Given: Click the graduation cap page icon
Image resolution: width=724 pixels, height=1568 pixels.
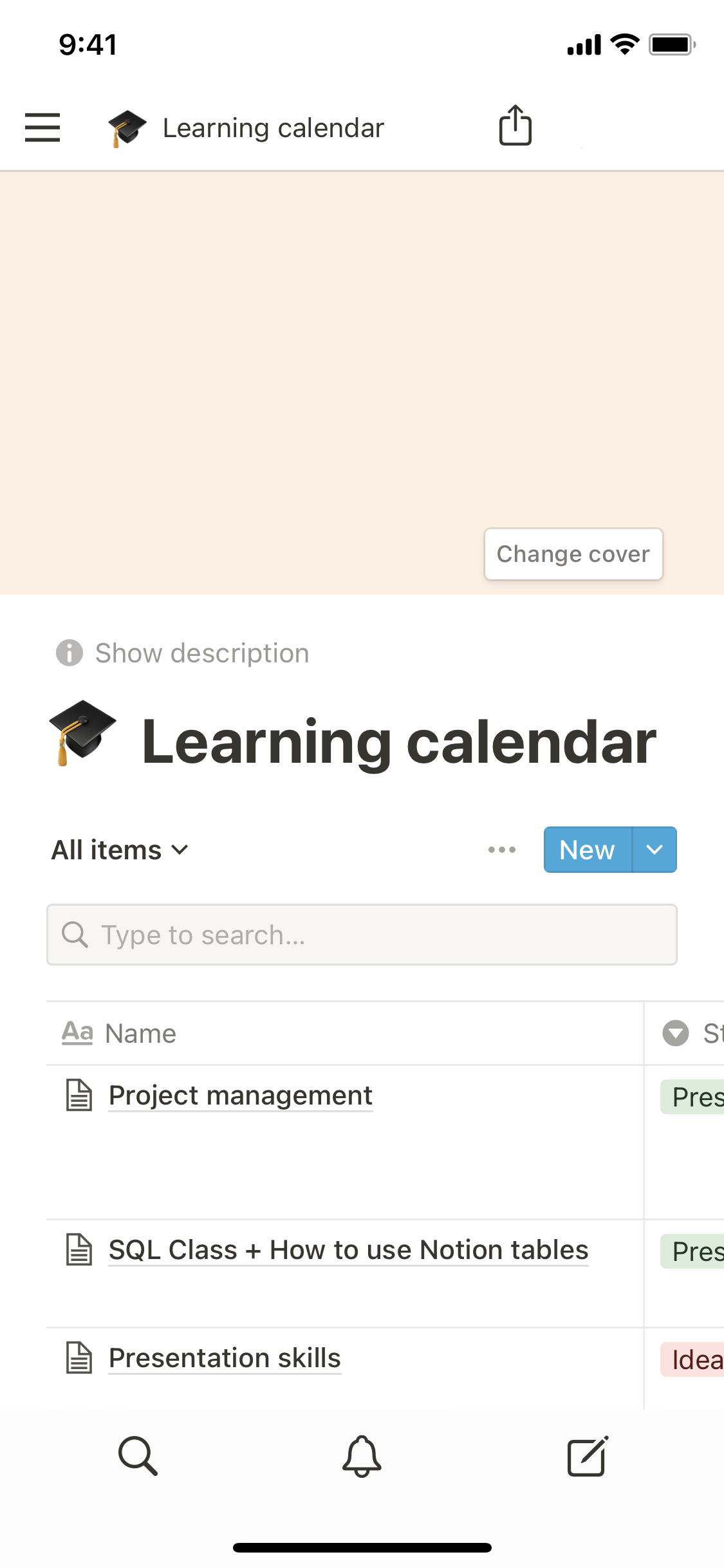Looking at the screenshot, I should (x=82, y=733).
